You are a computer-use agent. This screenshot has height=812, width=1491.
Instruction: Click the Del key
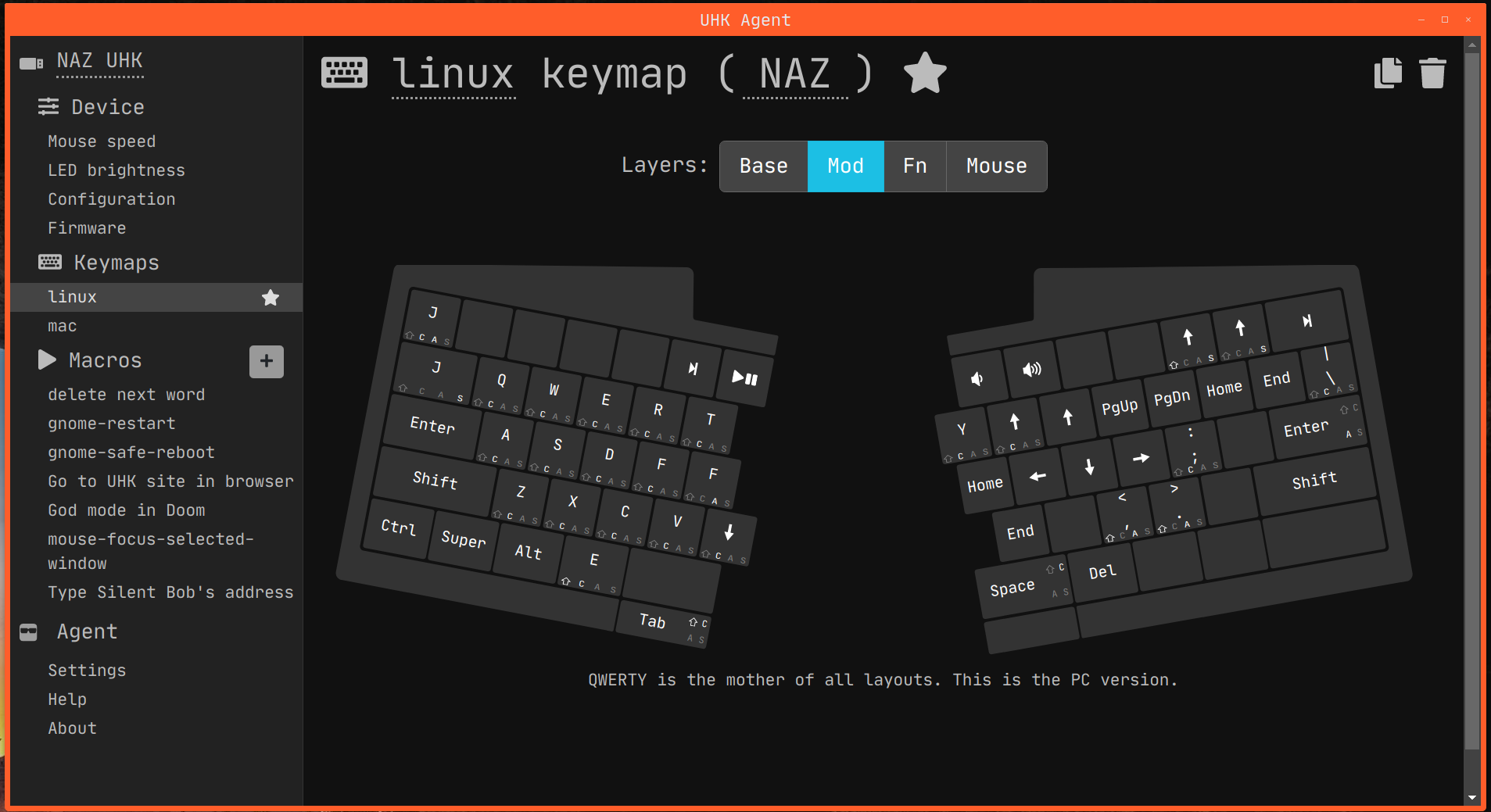[1102, 572]
